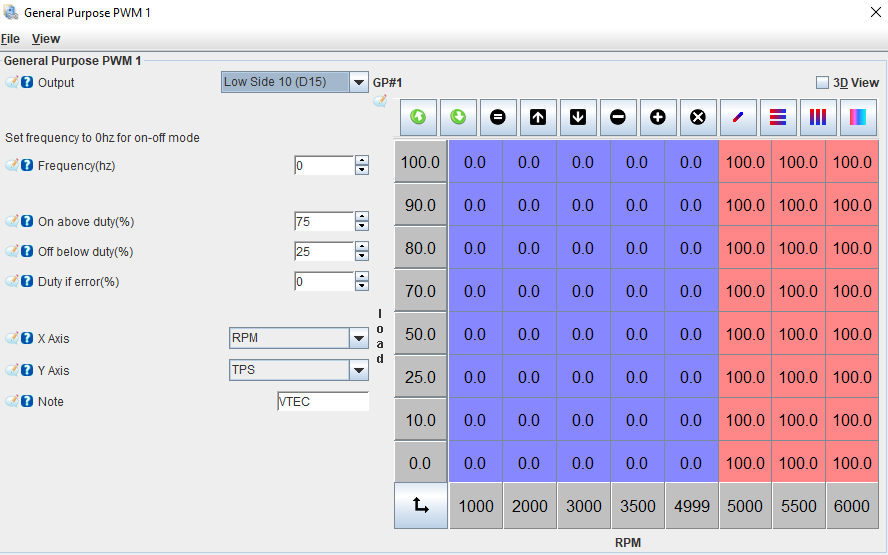The width and height of the screenshot is (888, 555).
Task: Open the File menu
Action: click(x=11, y=39)
